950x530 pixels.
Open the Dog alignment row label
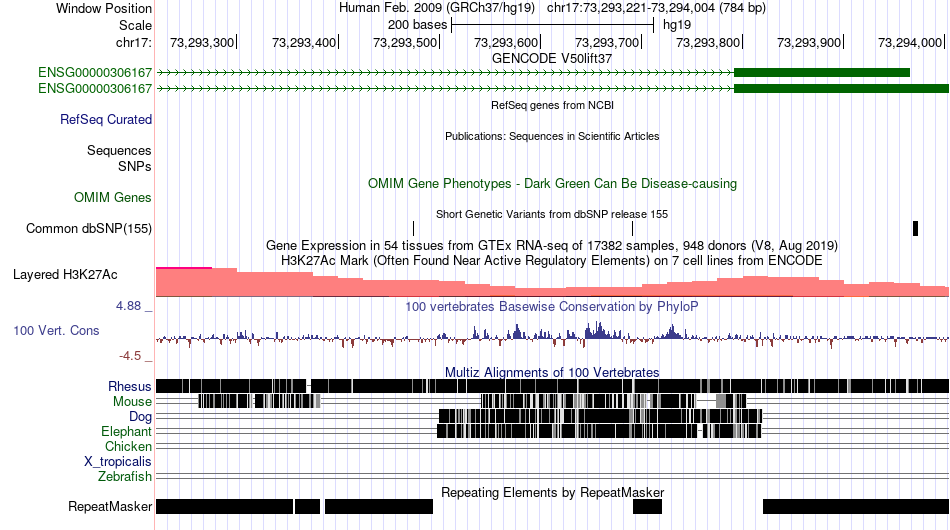pos(140,416)
